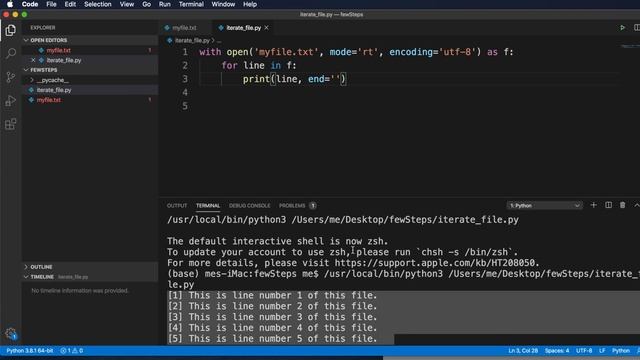Click the support.apple.com link in terminal
This screenshot has height=360, width=640.
click(x=435, y=263)
